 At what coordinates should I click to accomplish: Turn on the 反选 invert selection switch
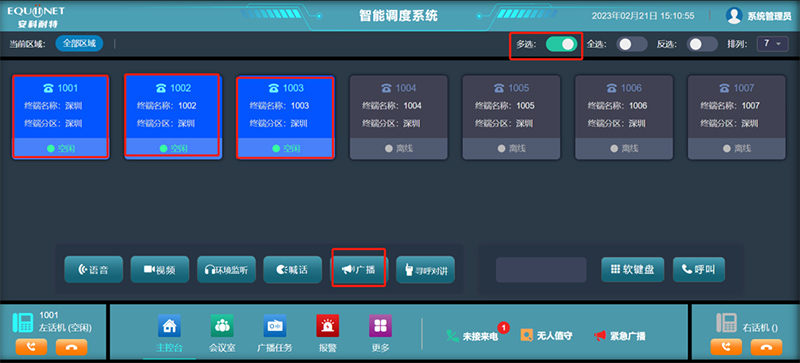702,44
